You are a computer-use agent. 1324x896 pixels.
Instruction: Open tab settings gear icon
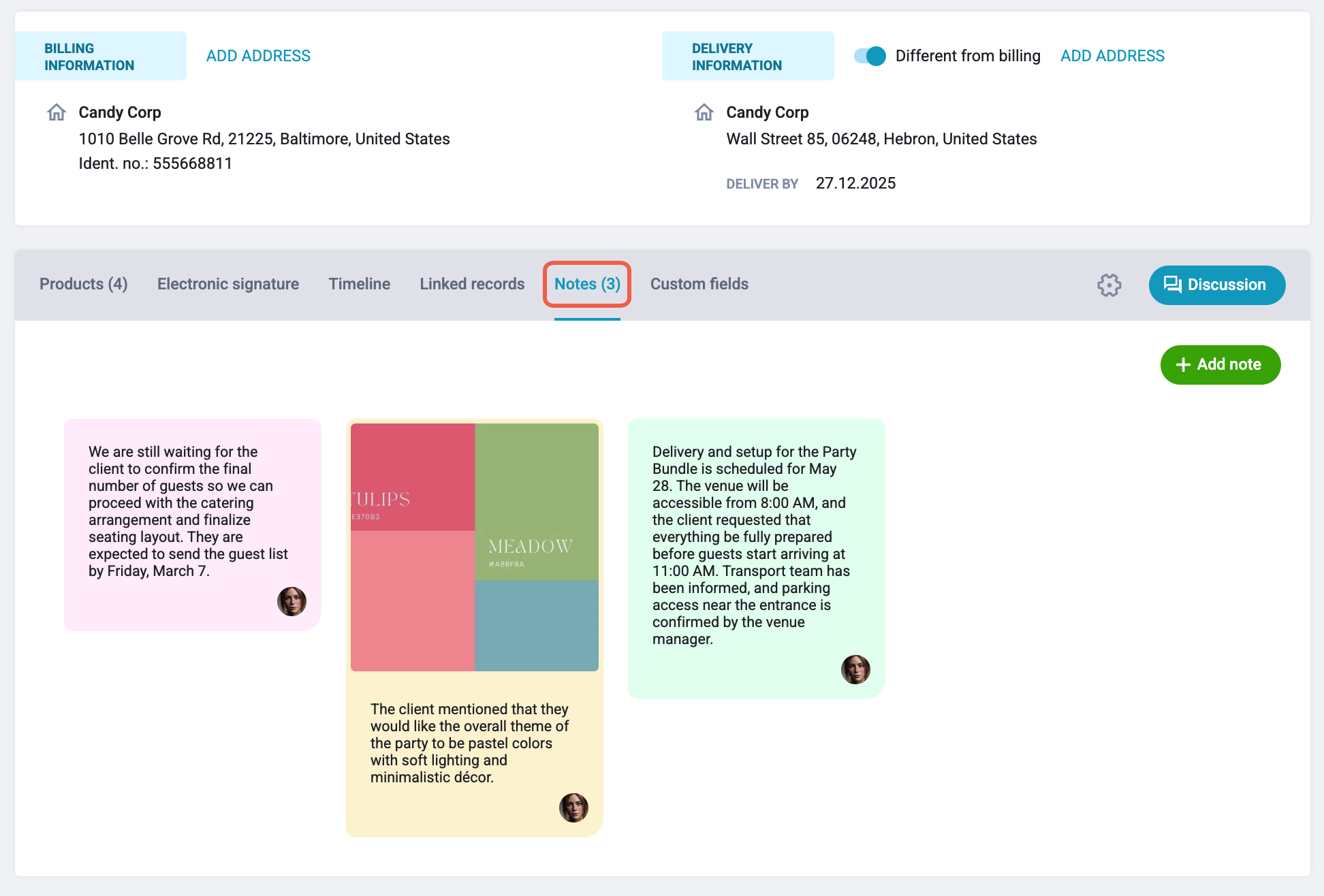pyautogui.click(x=1109, y=285)
